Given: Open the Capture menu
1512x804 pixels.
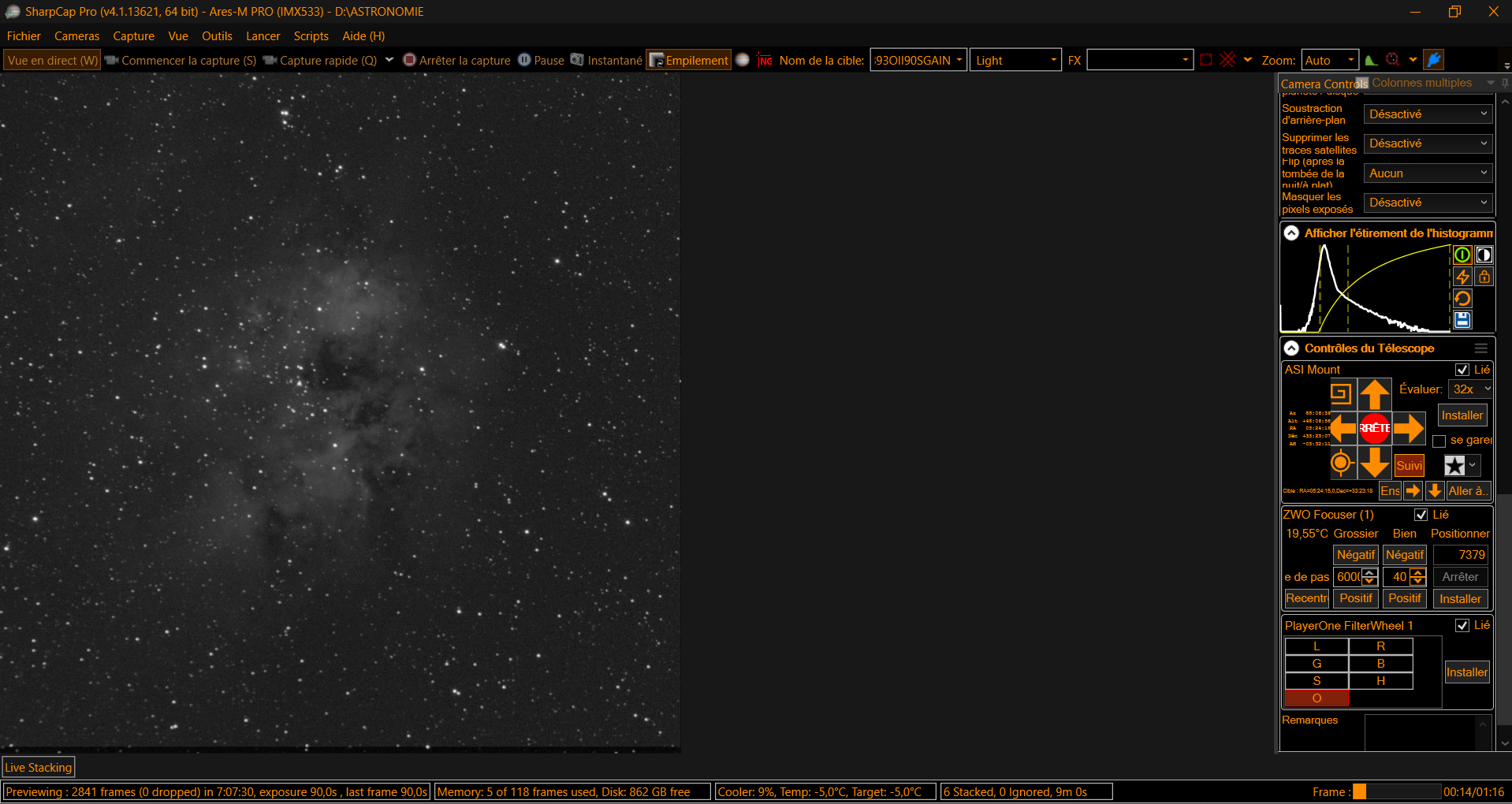Looking at the screenshot, I should click(x=133, y=36).
